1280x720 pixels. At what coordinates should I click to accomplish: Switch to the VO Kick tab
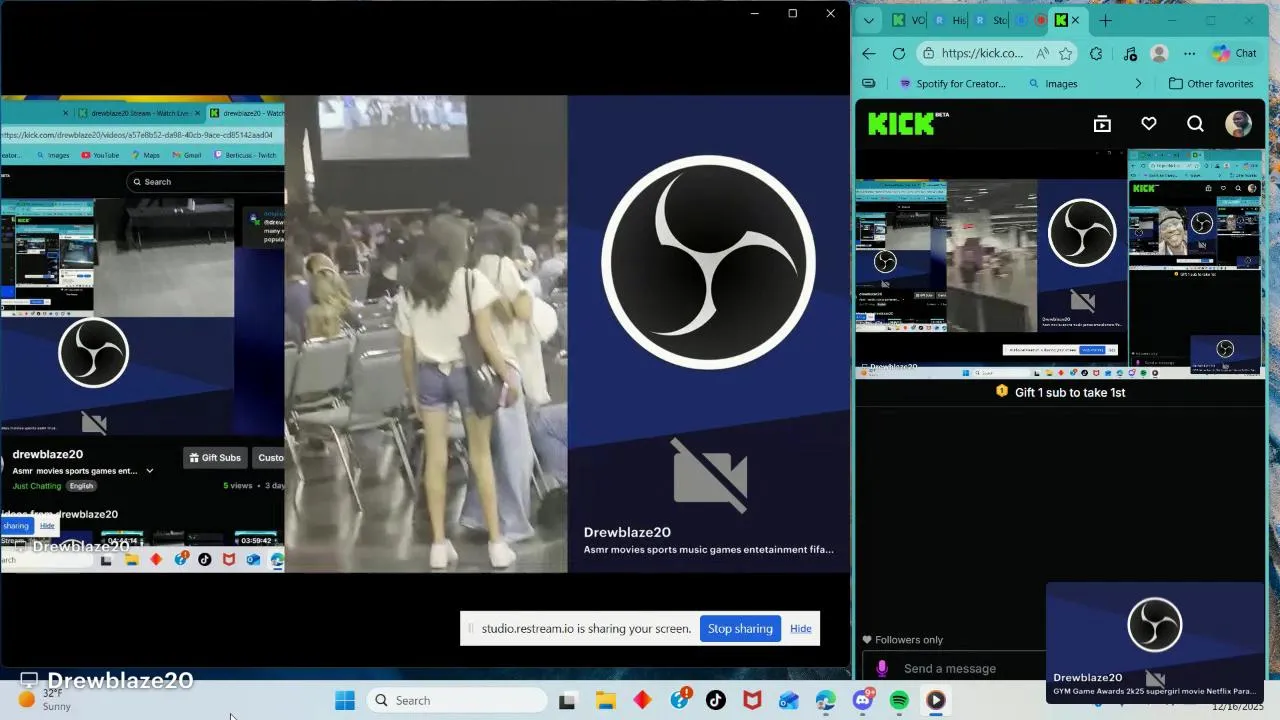point(908,20)
